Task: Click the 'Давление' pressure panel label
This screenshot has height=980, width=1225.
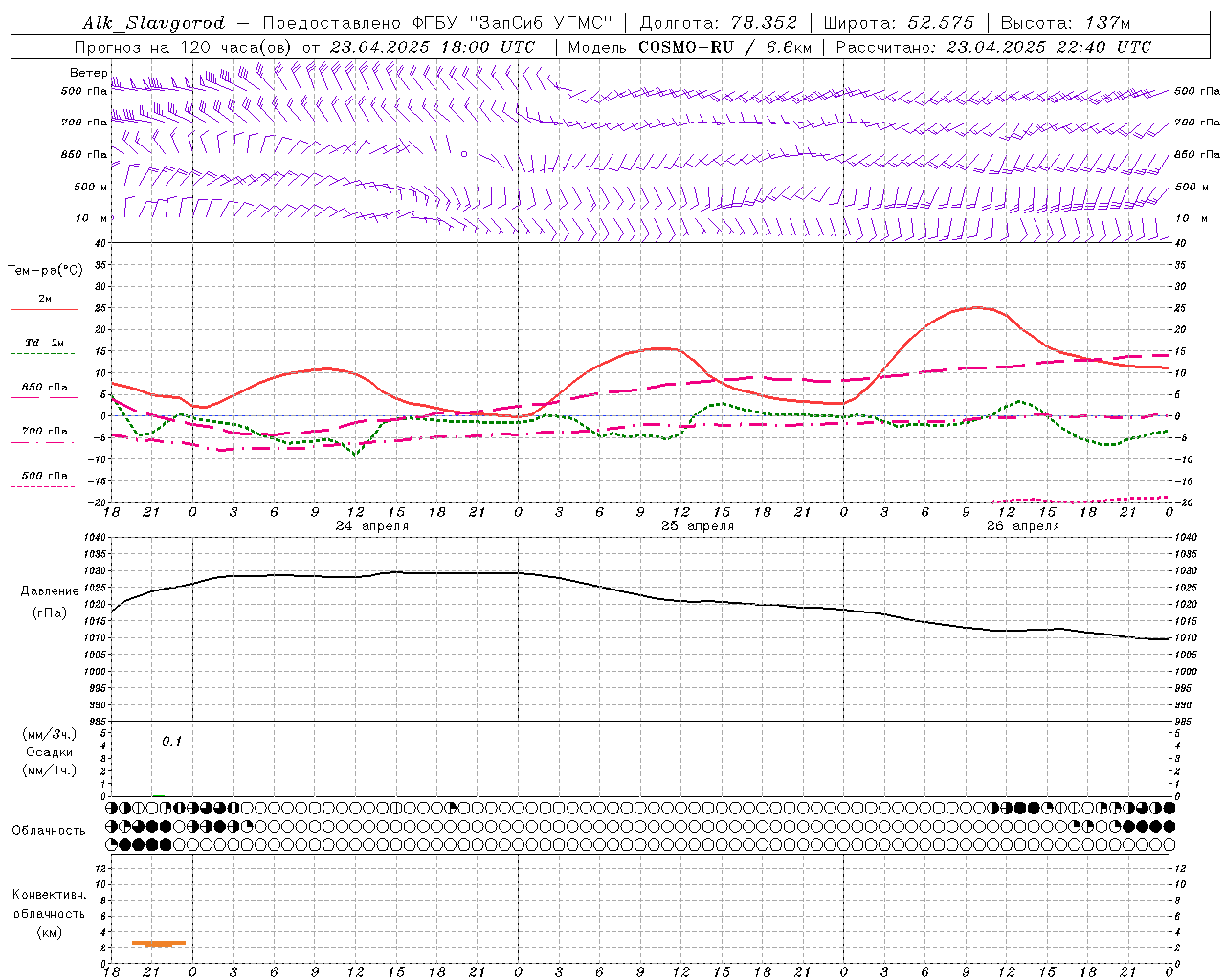Action: tap(50, 591)
